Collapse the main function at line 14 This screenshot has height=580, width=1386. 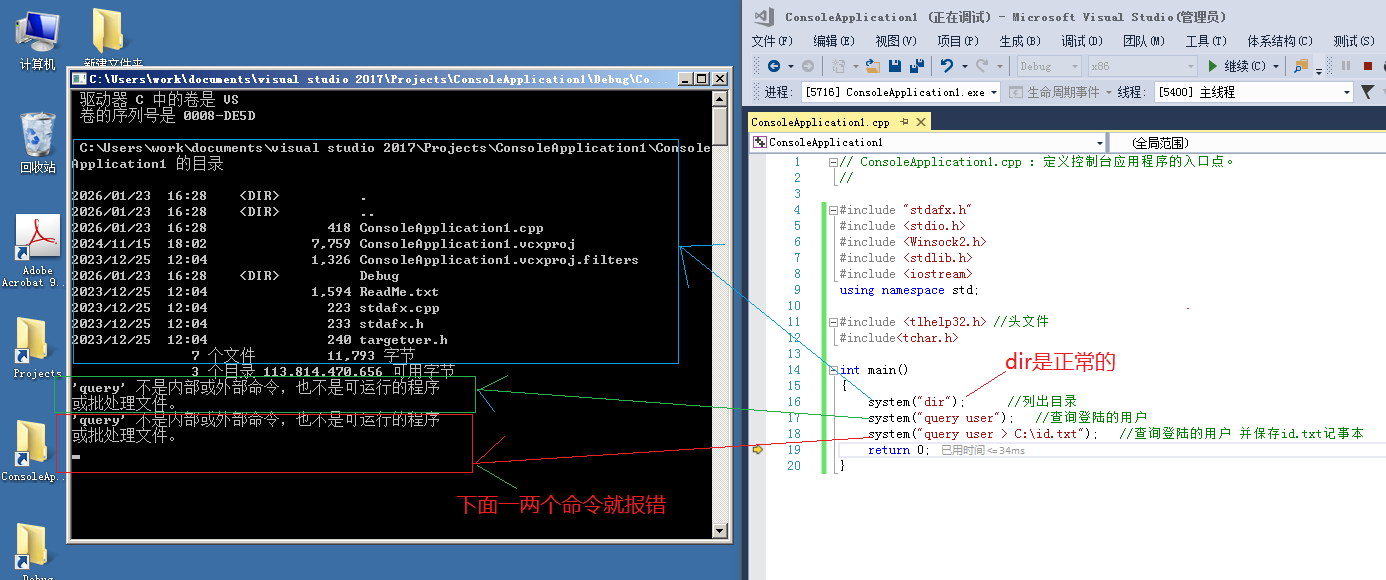tap(833, 370)
